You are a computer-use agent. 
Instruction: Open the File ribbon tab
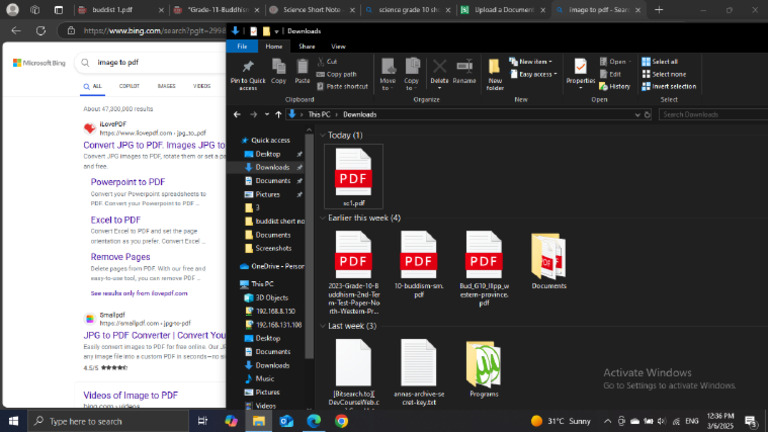[242, 47]
